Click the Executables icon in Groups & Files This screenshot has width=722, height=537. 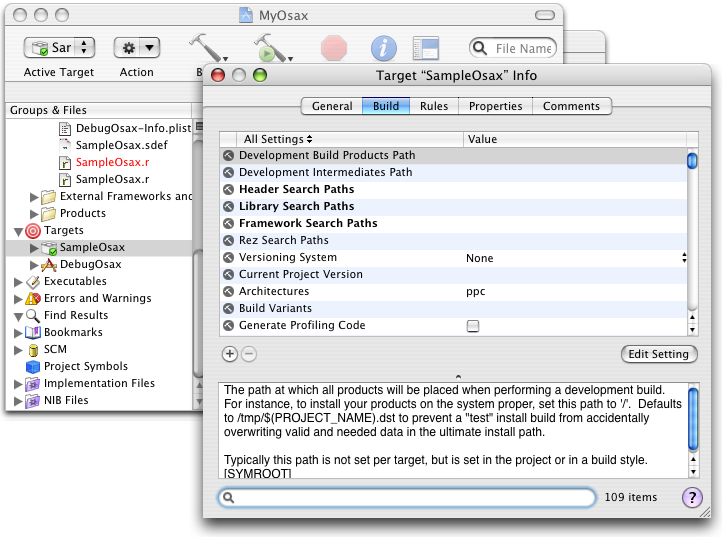(33, 281)
